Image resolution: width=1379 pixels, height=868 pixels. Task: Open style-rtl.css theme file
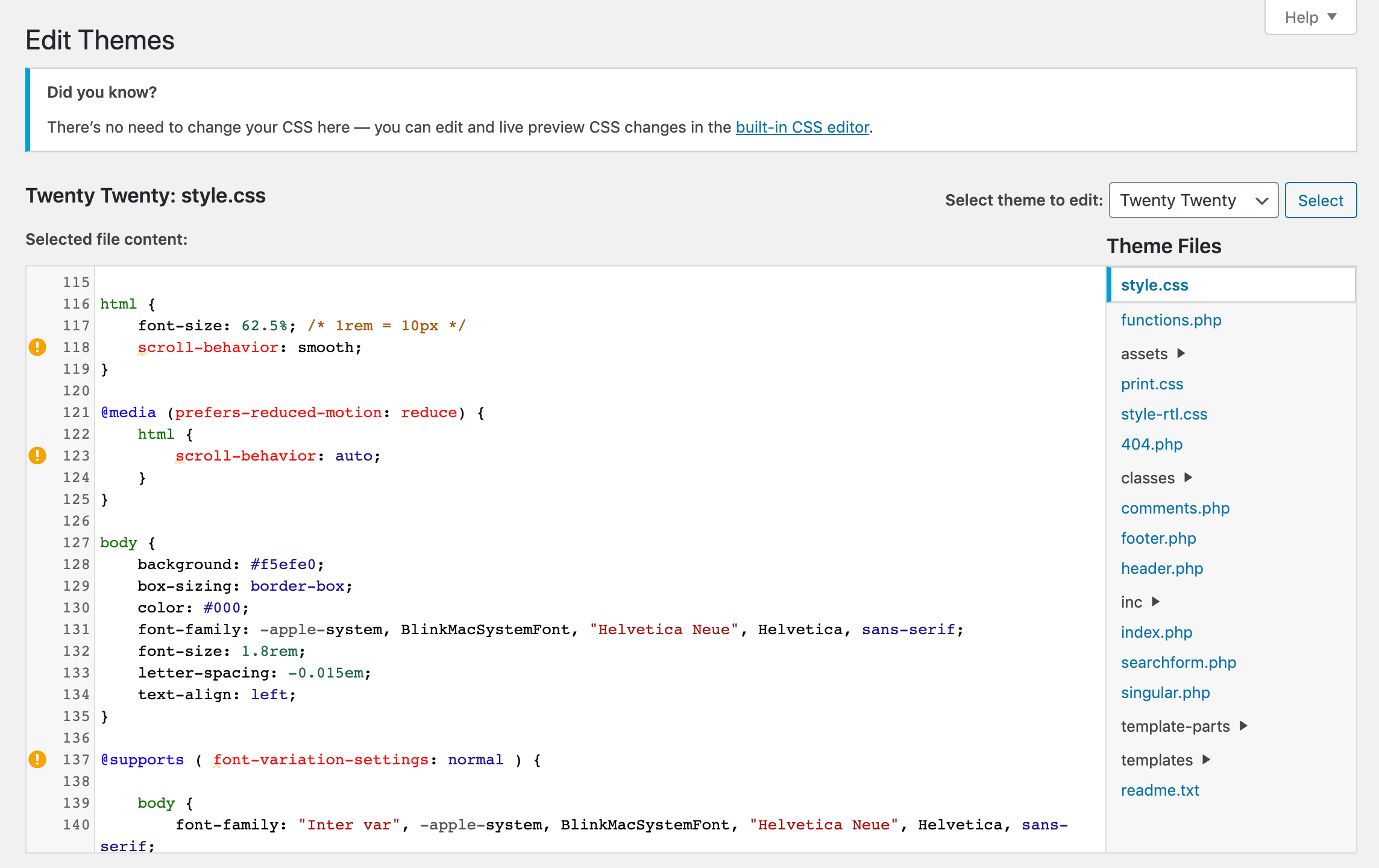pos(1164,414)
